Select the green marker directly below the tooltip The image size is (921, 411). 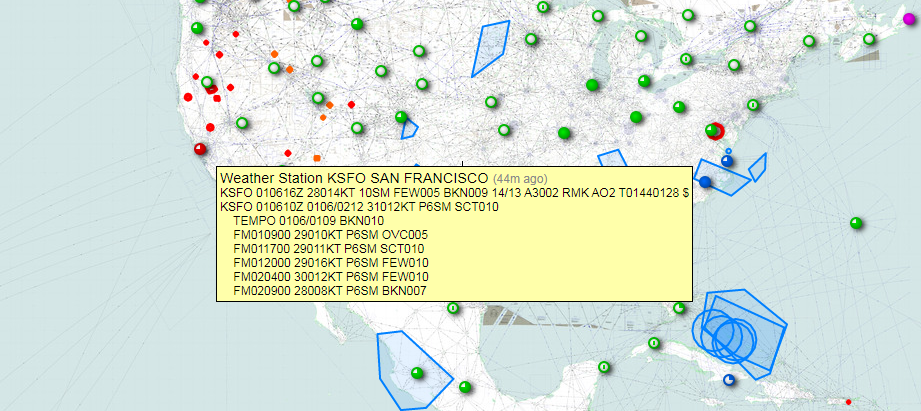pyautogui.click(x=453, y=308)
